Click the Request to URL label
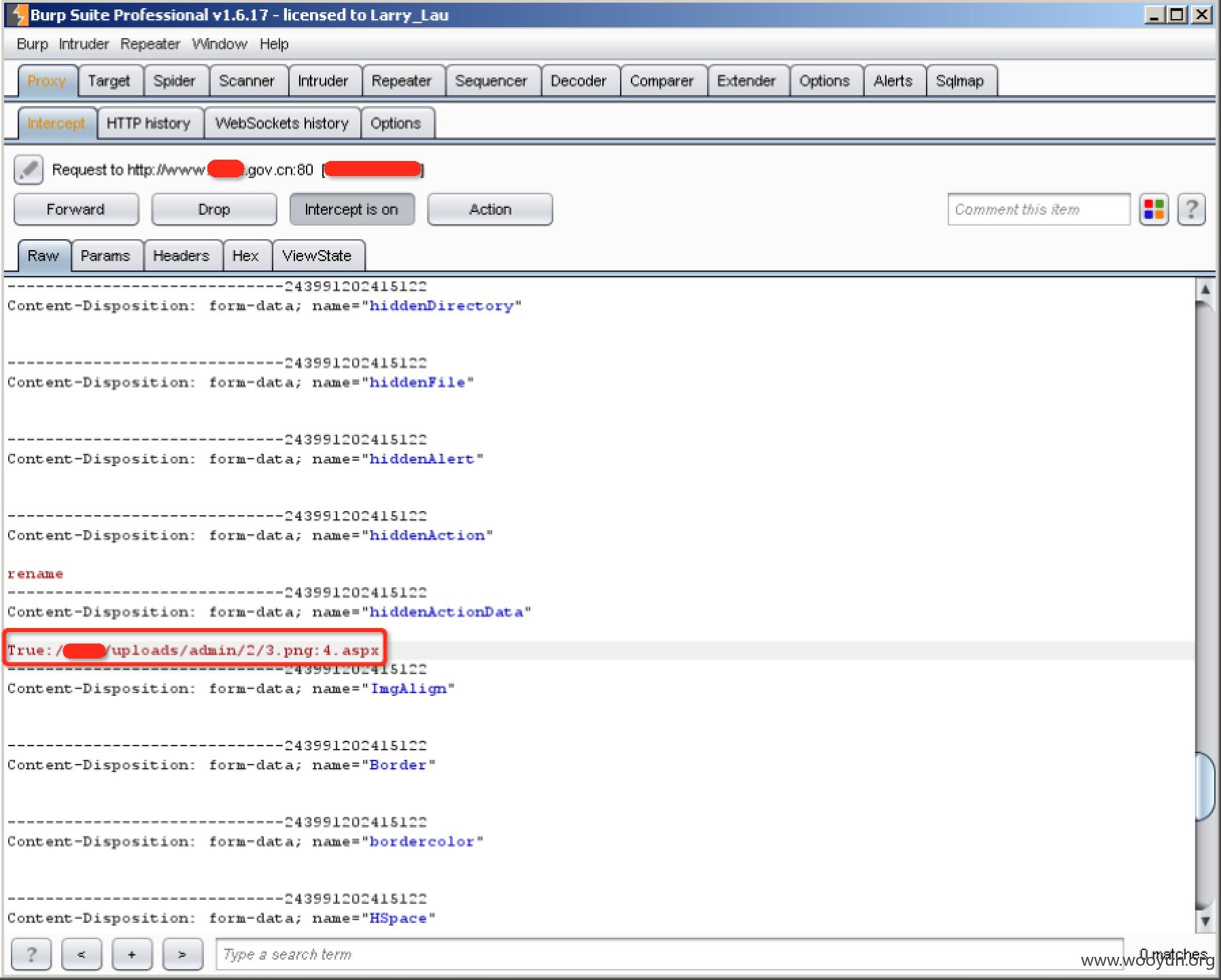The width and height of the screenshot is (1221, 980). pyautogui.click(x=238, y=170)
